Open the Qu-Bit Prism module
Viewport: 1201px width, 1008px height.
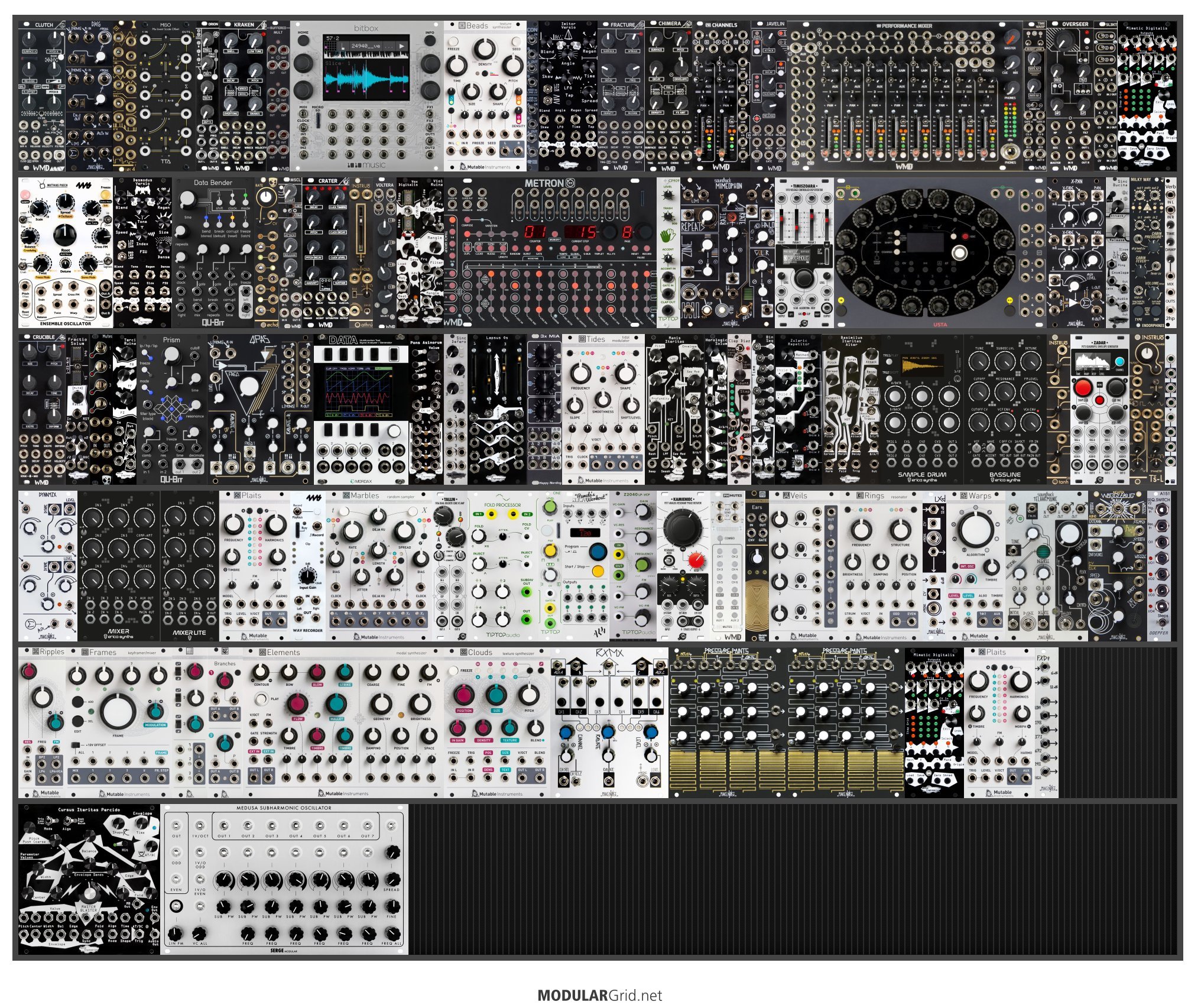coord(172,409)
